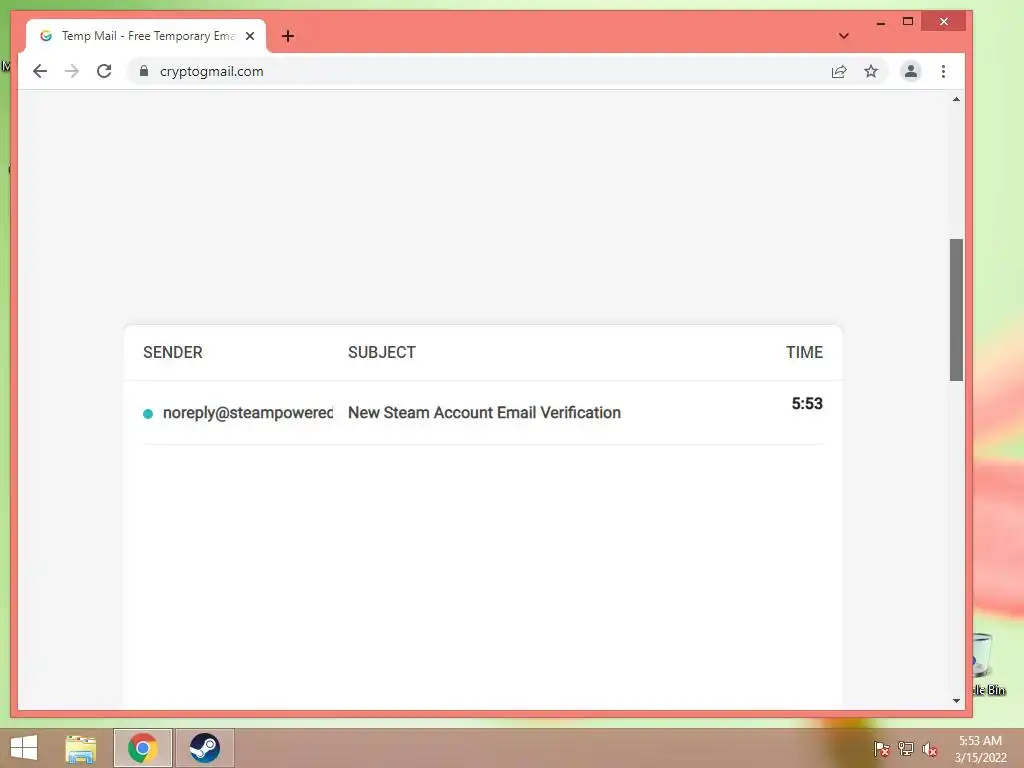The width and height of the screenshot is (1024, 768).
Task: Select the Temp Mail browser tab
Action: coord(146,36)
